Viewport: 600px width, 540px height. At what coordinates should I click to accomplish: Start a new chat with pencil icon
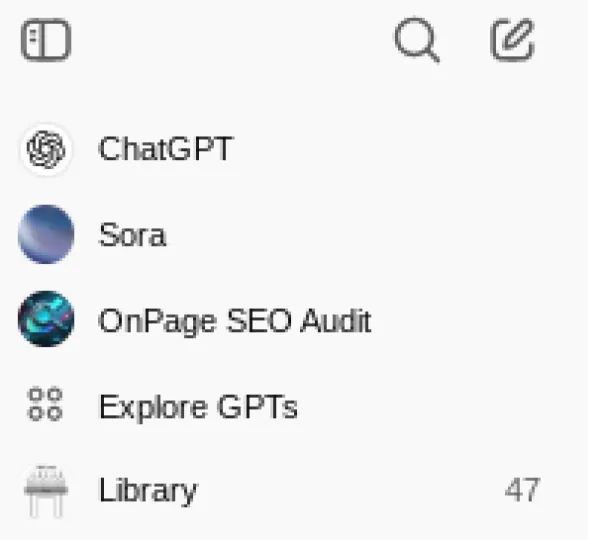pyautogui.click(x=513, y=42)
